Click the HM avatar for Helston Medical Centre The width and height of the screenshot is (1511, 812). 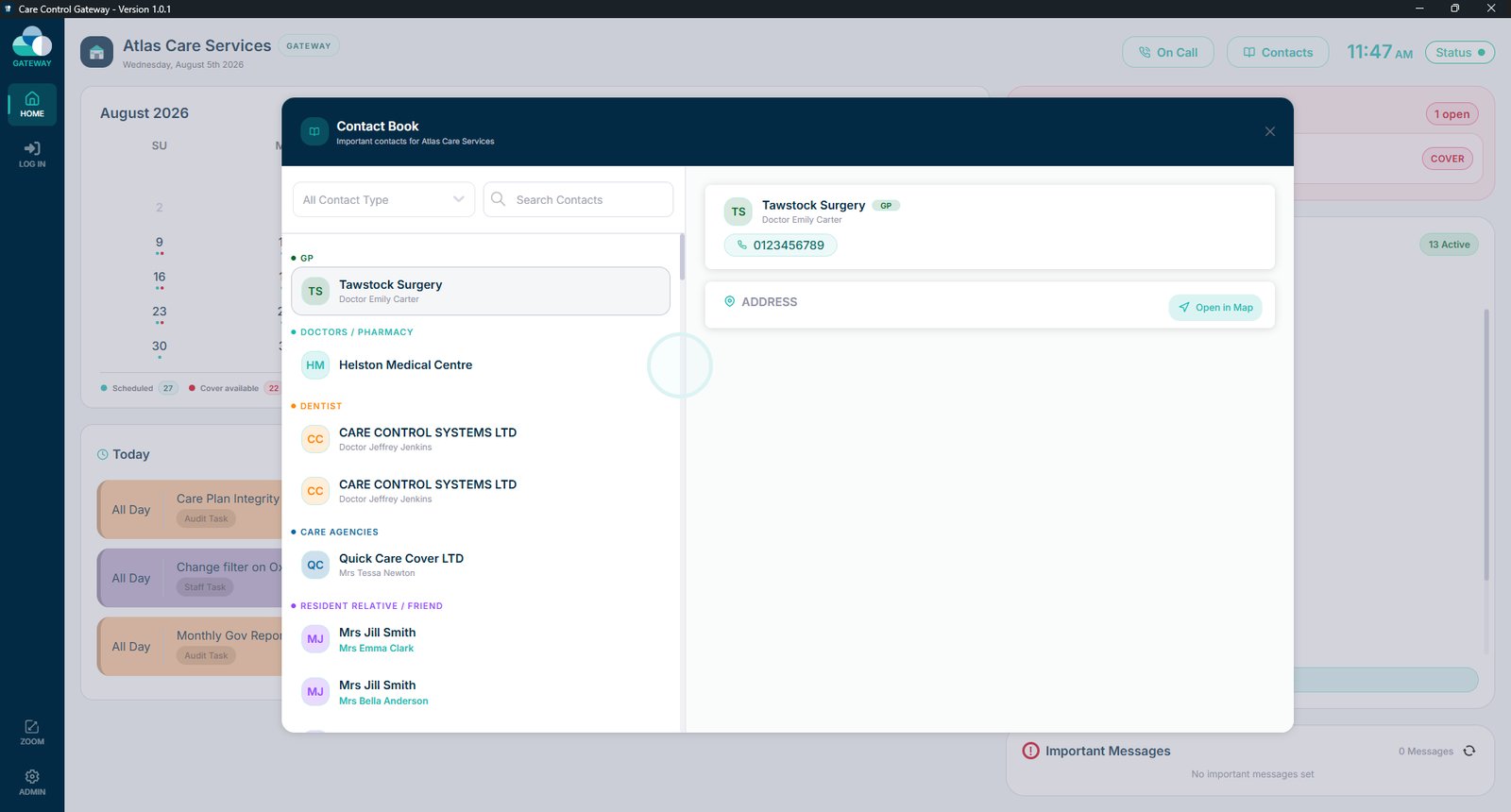tap(315, 365)
